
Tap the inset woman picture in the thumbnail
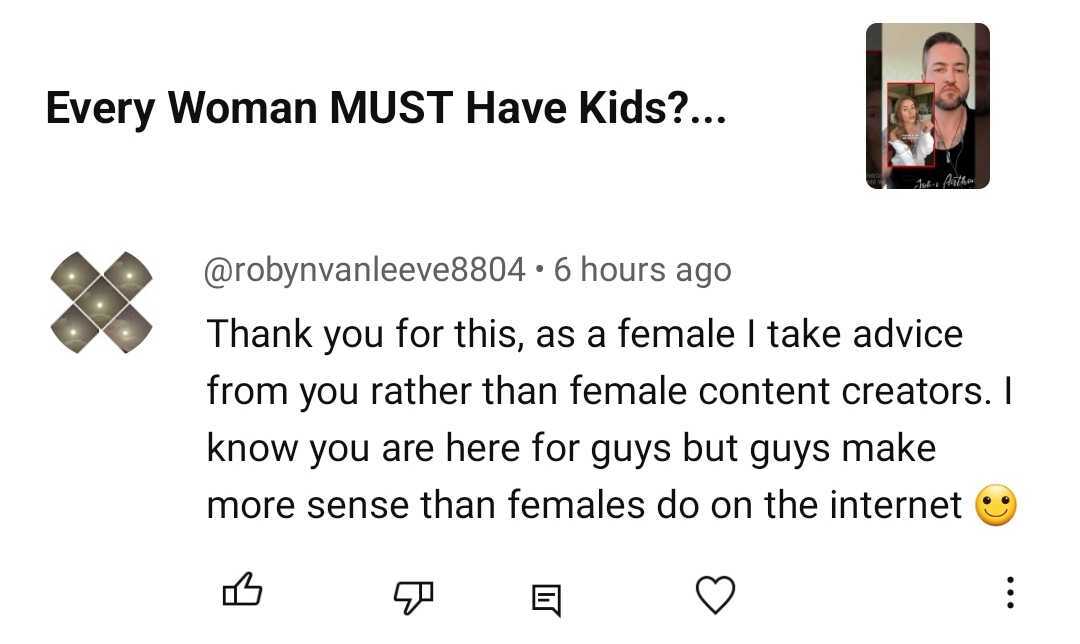pyautogui.click(x=911, y=125)
